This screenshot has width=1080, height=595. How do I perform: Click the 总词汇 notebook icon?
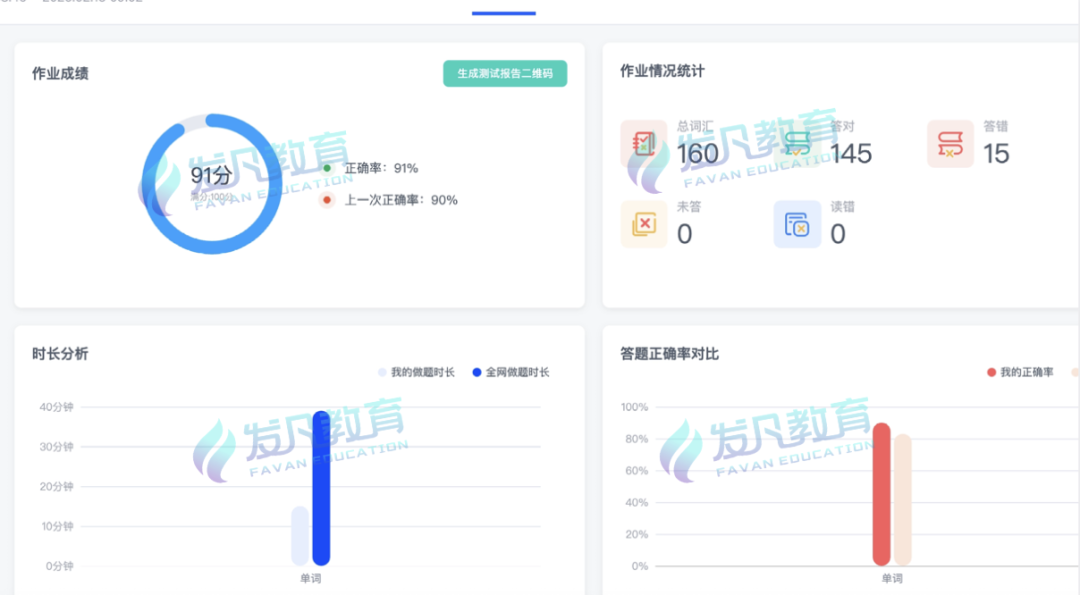[x=644, y=143]
